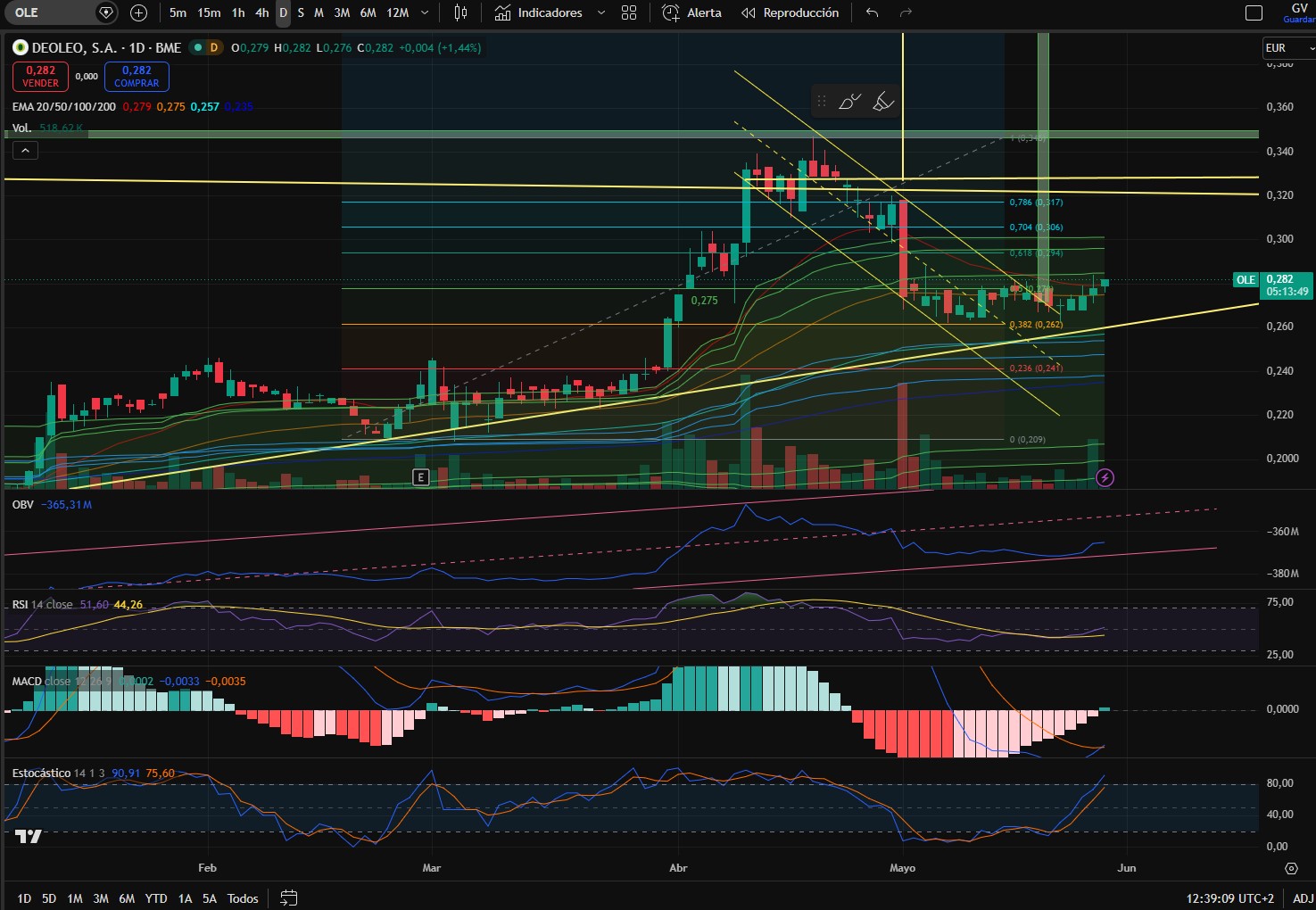Click the redo arrow in the toolbar
Image resolution: width=1316 pixels, height=910 pixels.
click(906, 12)
